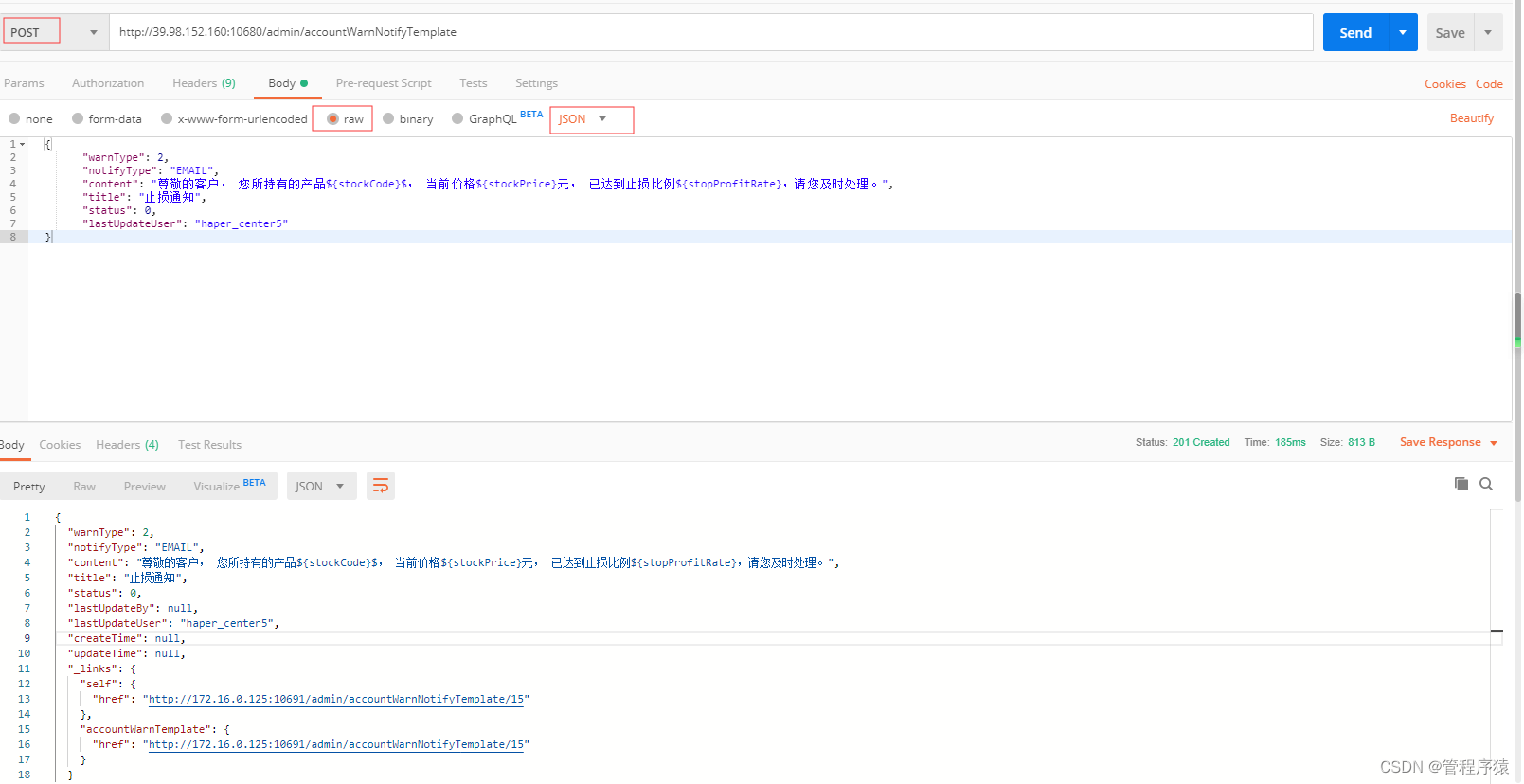
Task: Switch response view to Visualize
Action: [x=229, y=486]
